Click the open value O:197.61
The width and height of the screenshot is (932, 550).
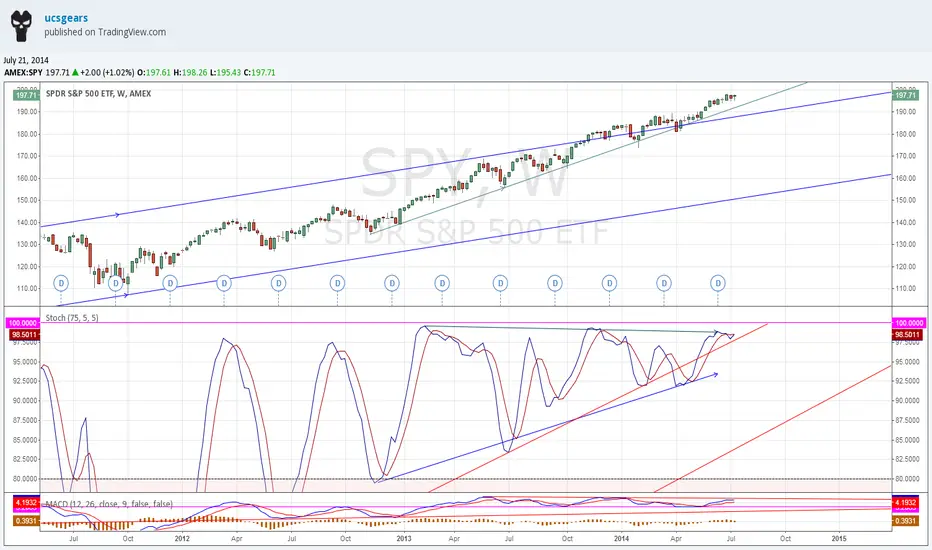154,73
